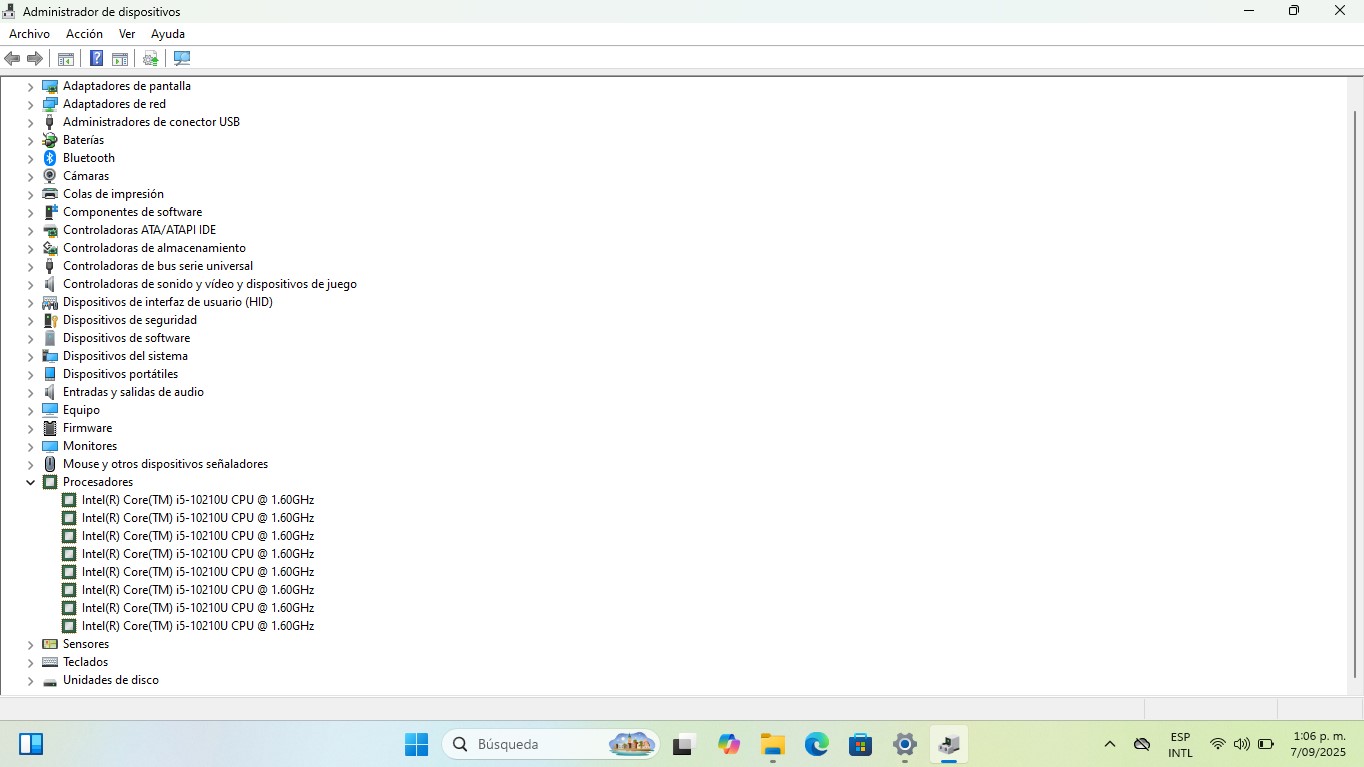Click the Firmware chip icon

50,428
